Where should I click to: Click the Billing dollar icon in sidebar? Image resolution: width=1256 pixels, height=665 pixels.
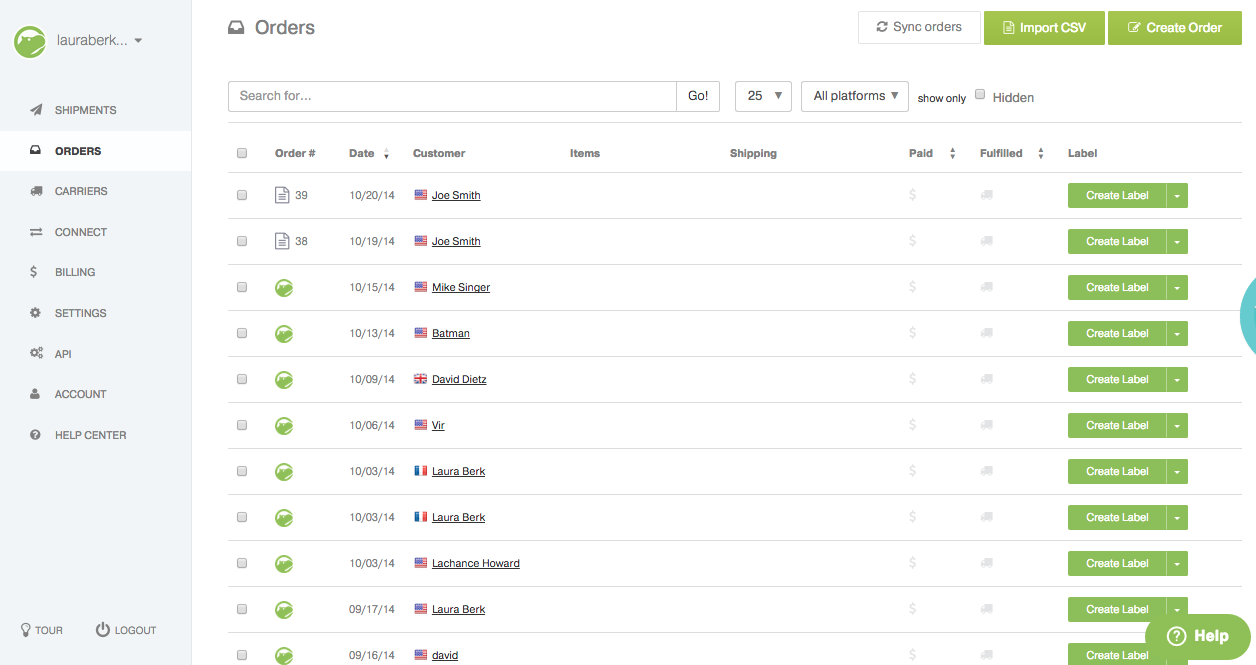(35, 272)
